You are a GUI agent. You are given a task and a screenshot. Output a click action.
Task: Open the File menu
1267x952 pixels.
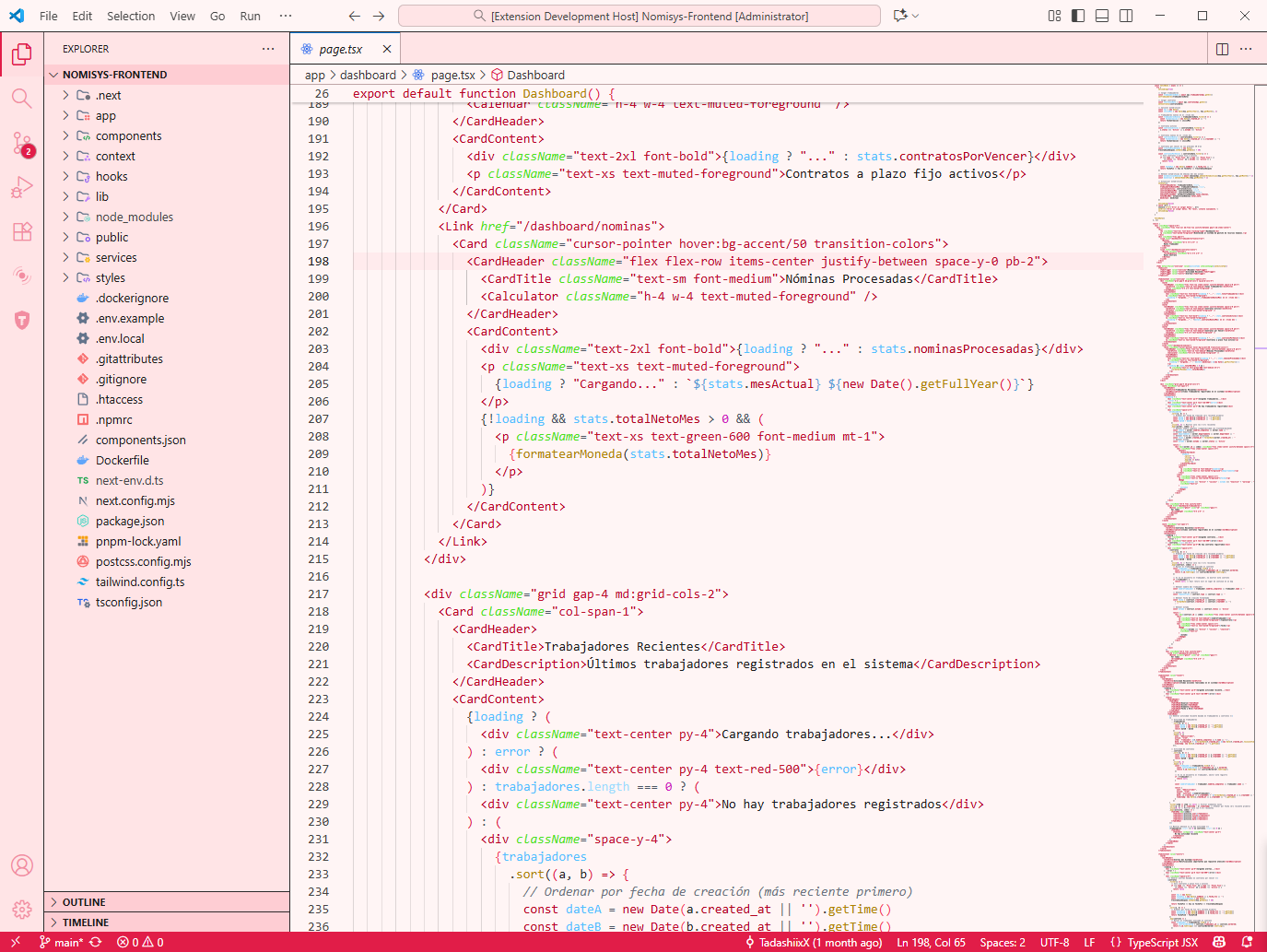tap(48, 16)
